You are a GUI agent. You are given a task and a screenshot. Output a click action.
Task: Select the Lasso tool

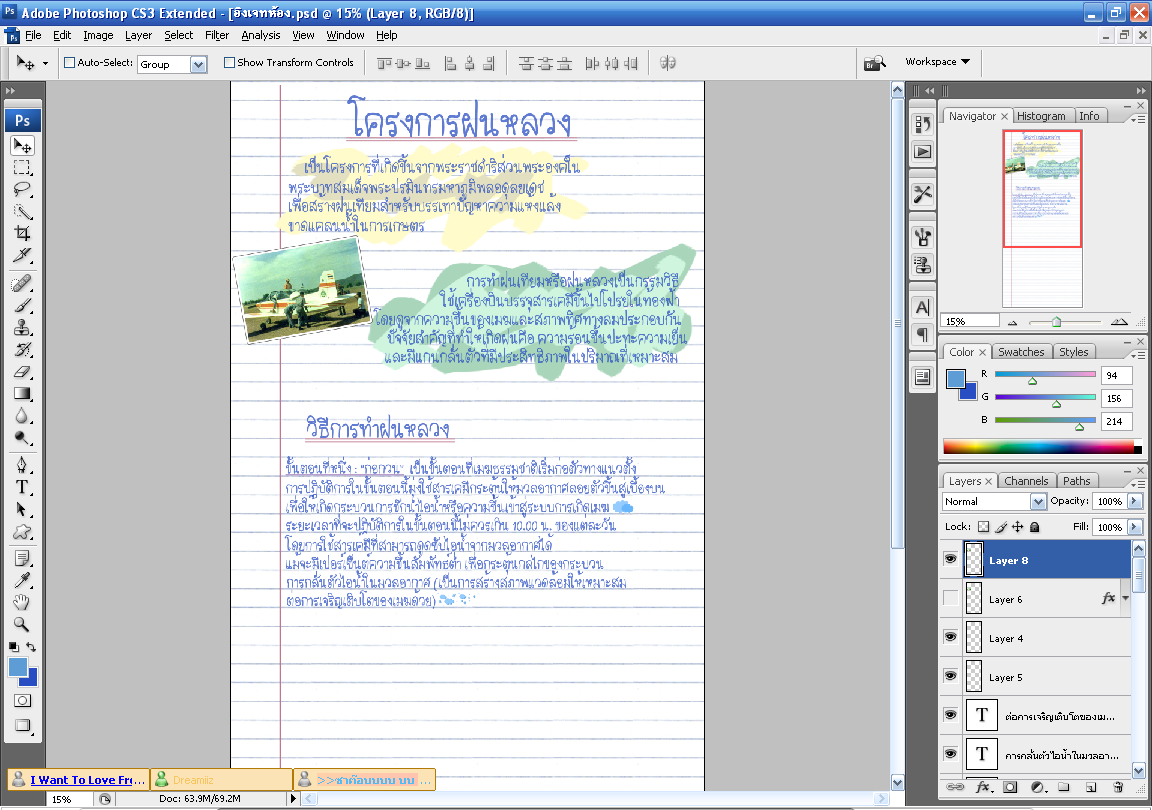click(x=22, y=190)
